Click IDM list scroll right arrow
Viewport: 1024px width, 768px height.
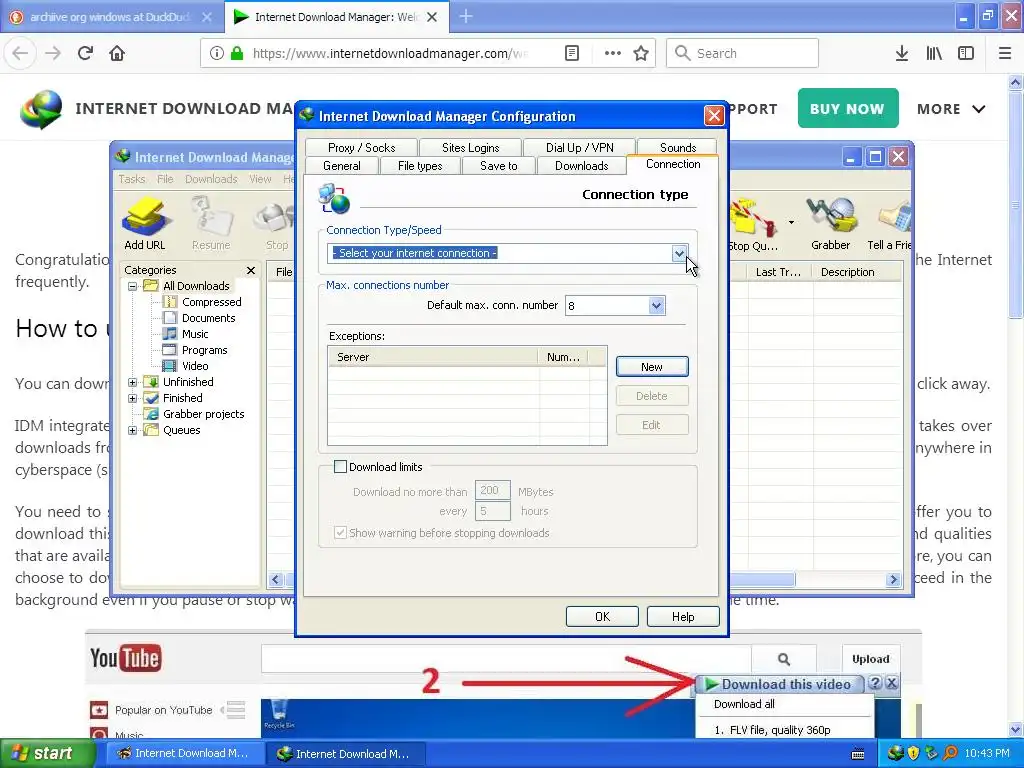pyautogui.click(x=893, y=579)
